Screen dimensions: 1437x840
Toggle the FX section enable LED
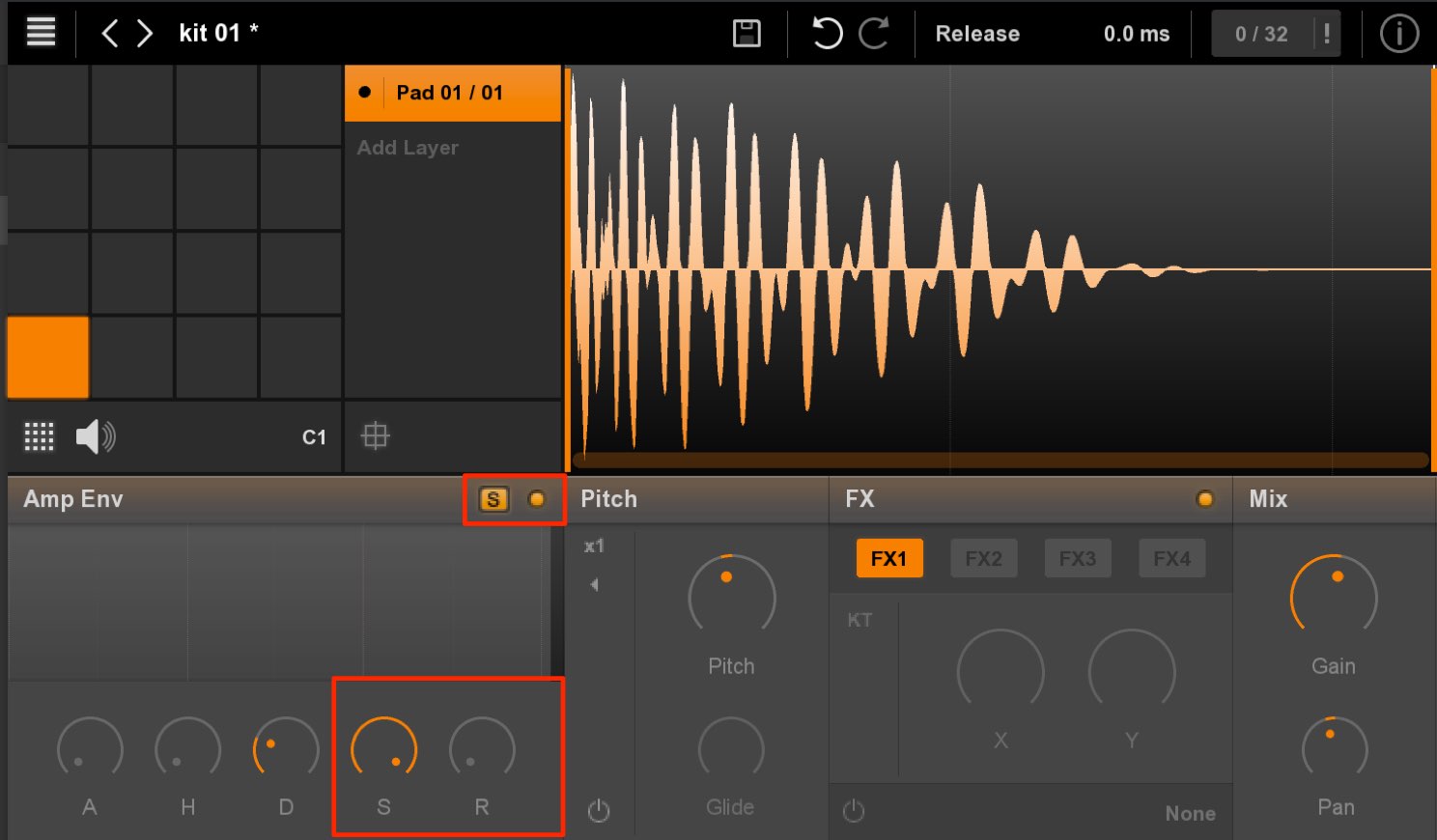1204,499
